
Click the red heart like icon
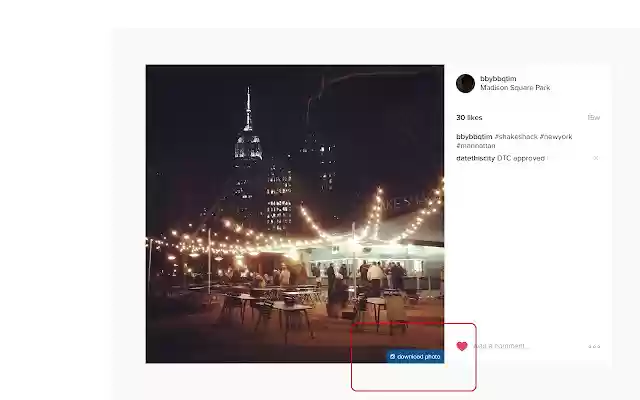coord(462,346)
